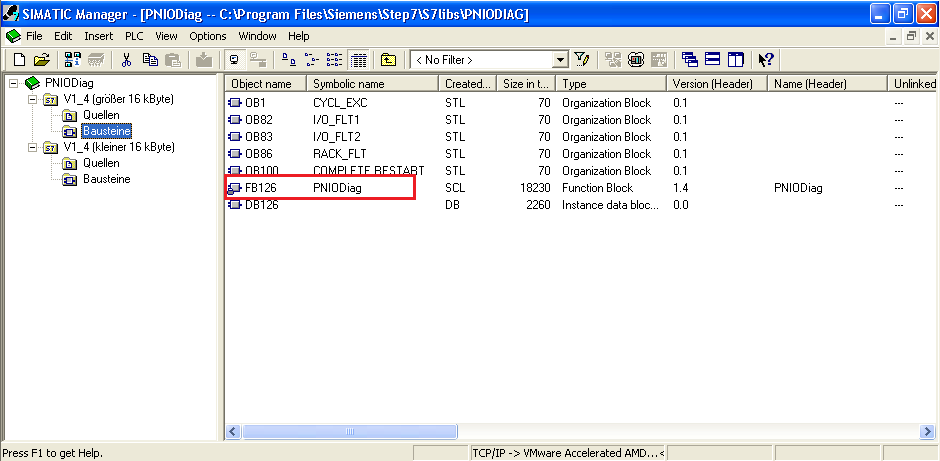Select Bausteine under V1_4 (kleiner)
940x461 pixels.
[107, 179]
